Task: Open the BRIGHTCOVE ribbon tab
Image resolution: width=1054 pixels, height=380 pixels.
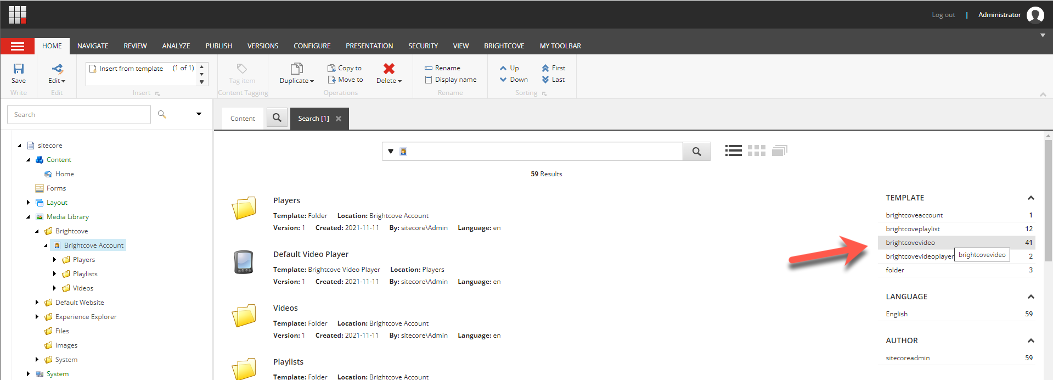Action: pos(504,46)
